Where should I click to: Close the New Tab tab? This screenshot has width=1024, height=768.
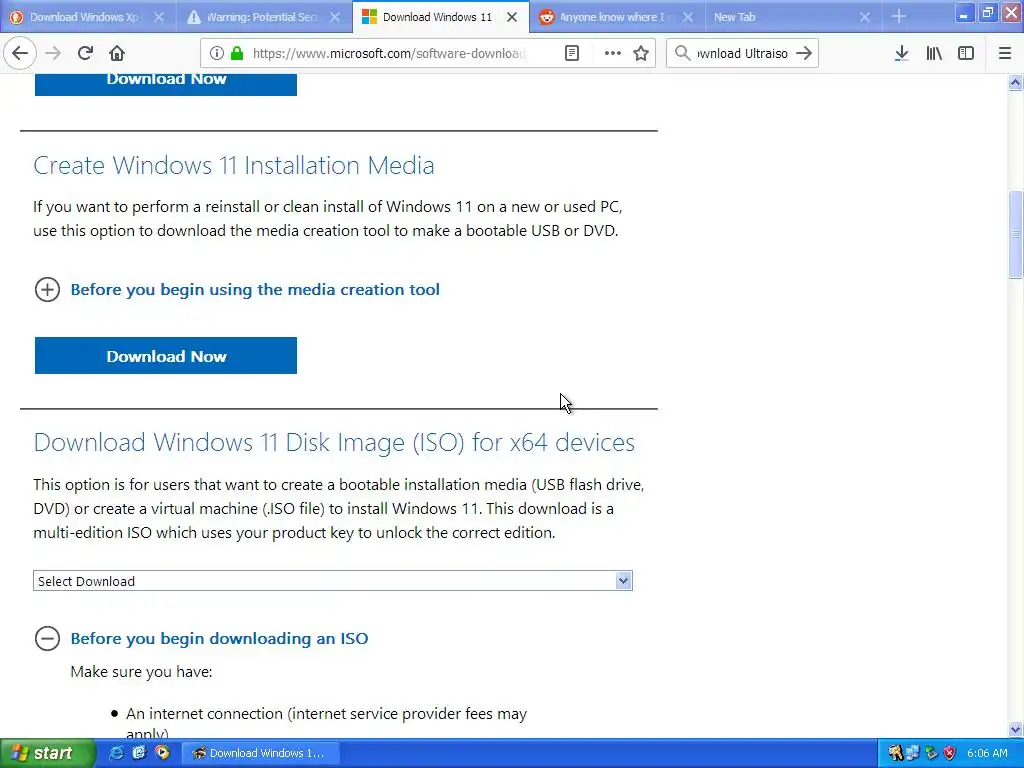pos(865,17)
